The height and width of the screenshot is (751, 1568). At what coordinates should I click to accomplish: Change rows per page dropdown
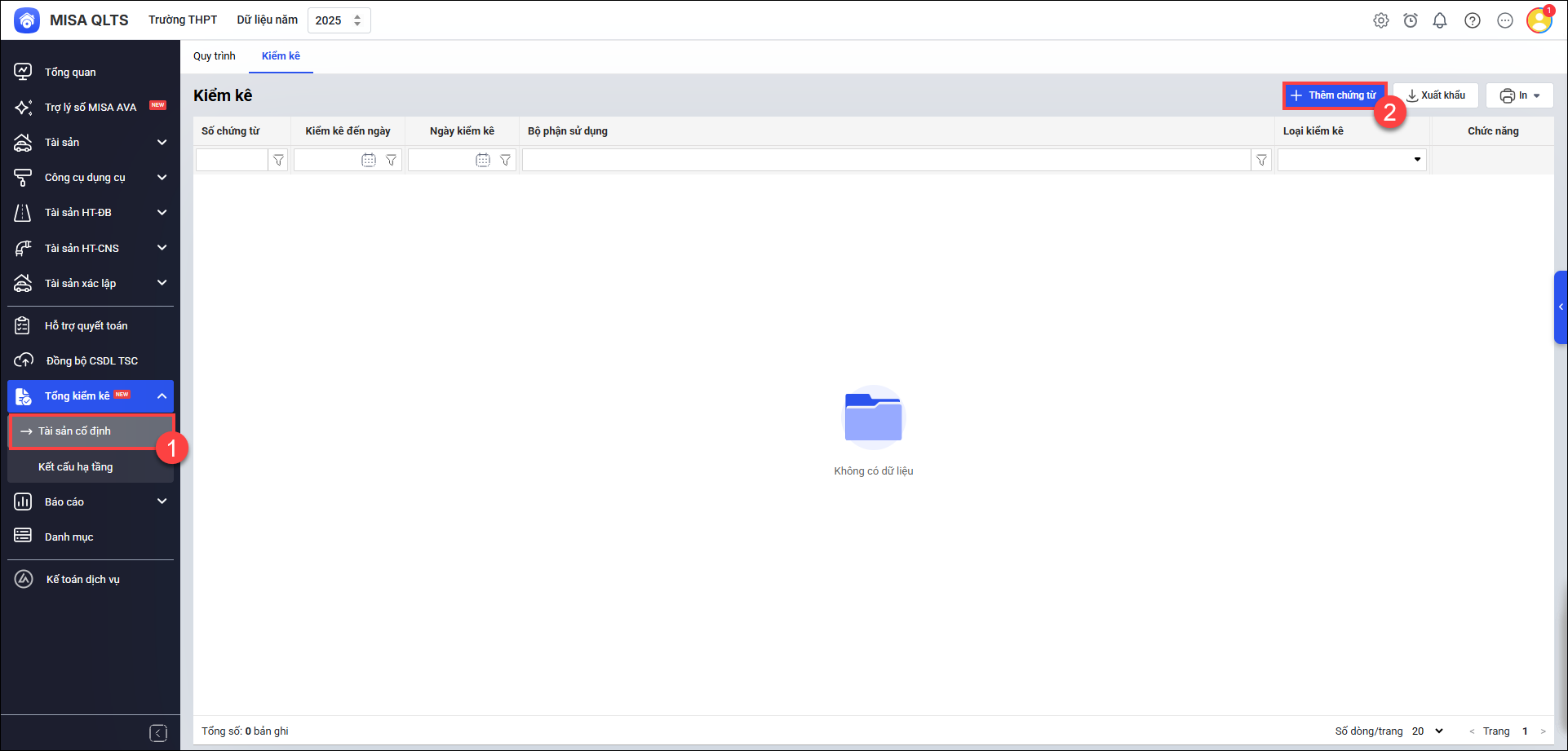point(1428,731)
